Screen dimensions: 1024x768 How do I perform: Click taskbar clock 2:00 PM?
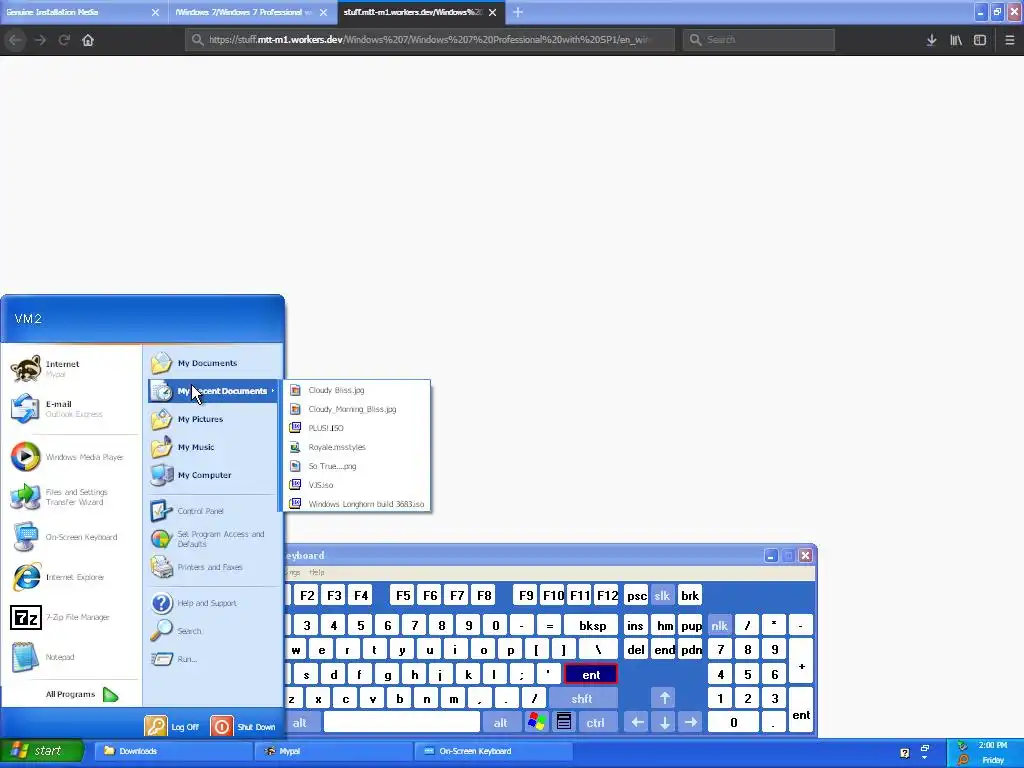click(992, 745)
